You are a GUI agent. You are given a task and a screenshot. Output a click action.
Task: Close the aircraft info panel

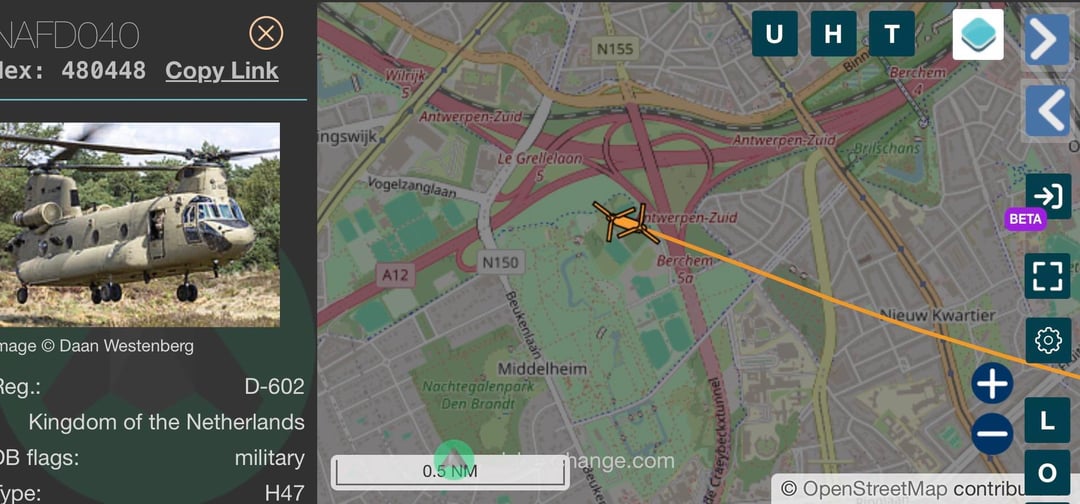click(x=266, y=33)
